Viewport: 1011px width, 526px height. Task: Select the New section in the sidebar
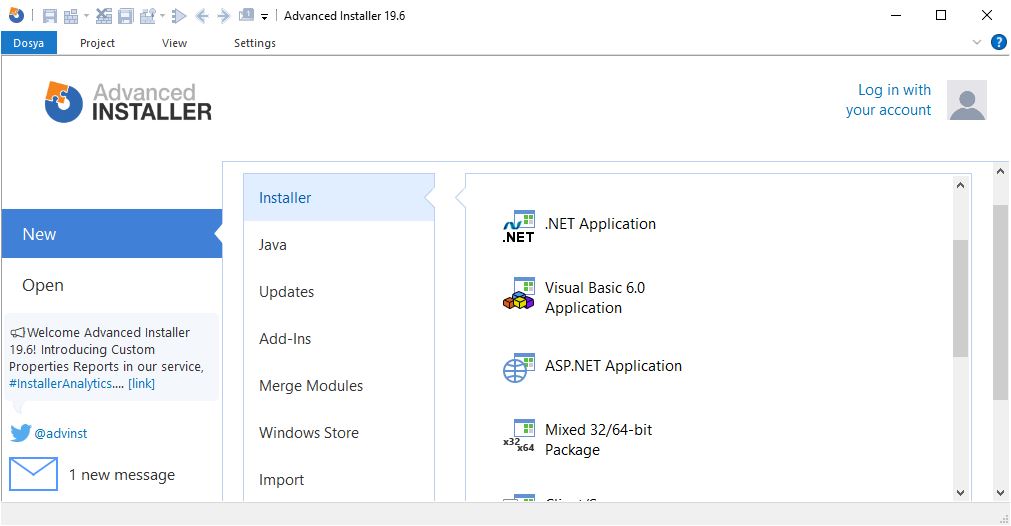[112, 233]
